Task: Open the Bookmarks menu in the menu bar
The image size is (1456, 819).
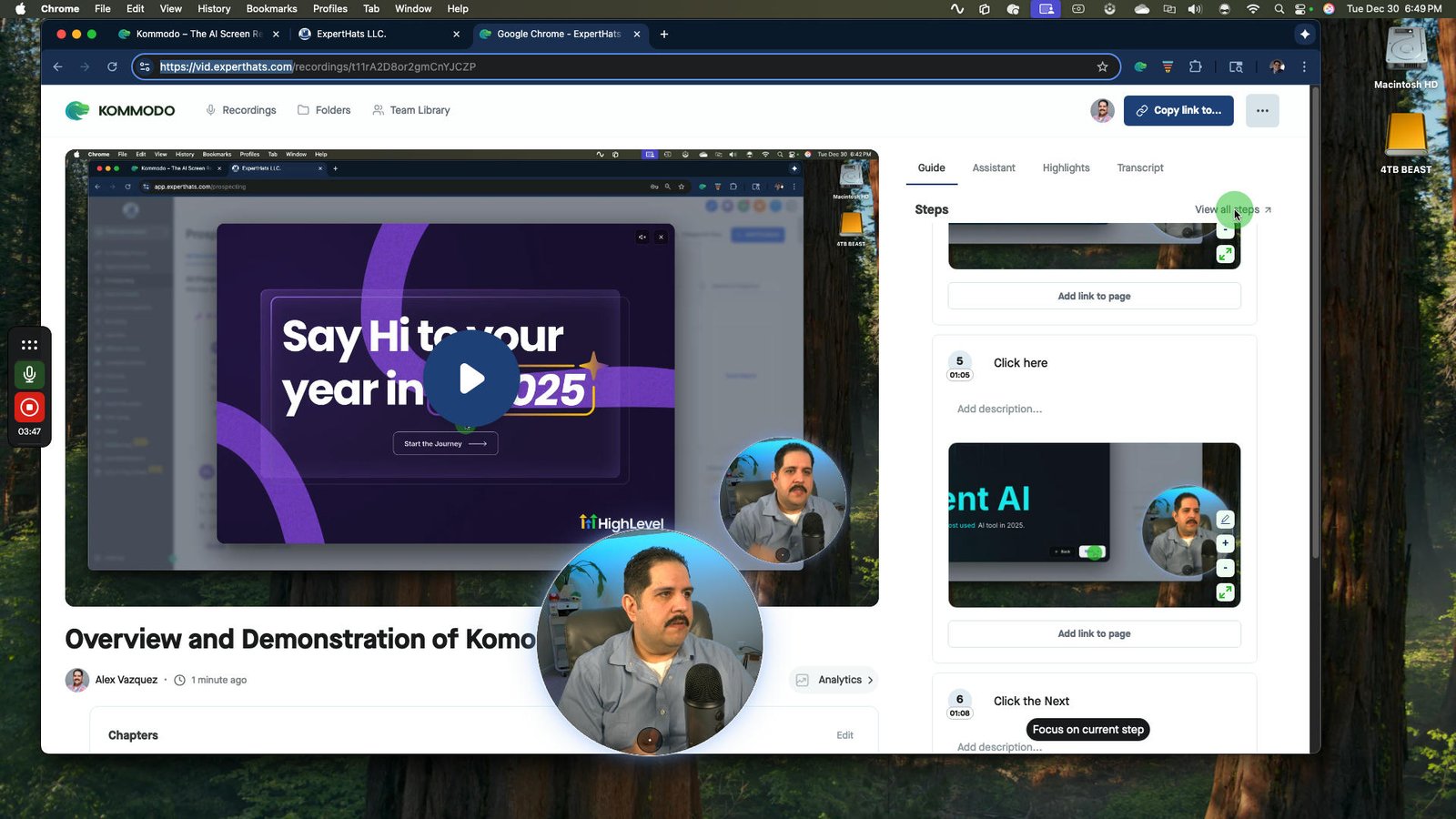Action: click(x=271, y=8)
